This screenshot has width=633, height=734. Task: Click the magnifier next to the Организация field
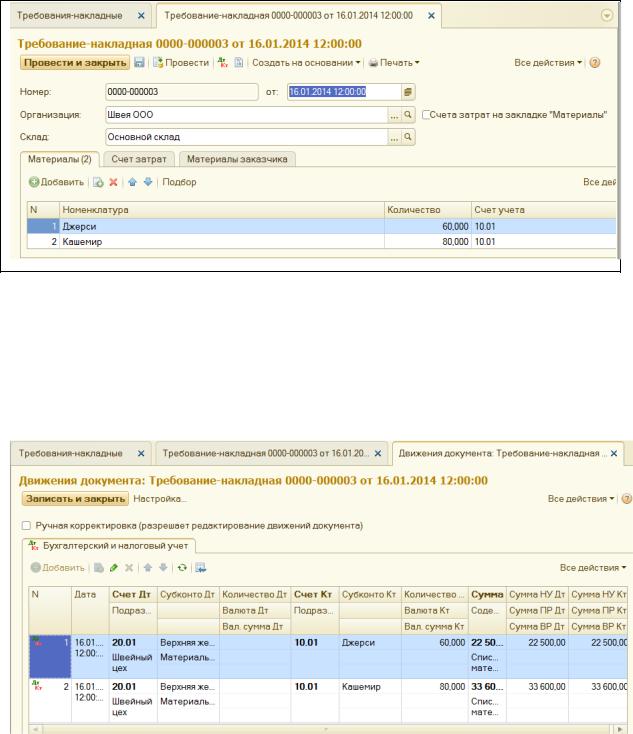pyautogui.click(x=408, y=115)
